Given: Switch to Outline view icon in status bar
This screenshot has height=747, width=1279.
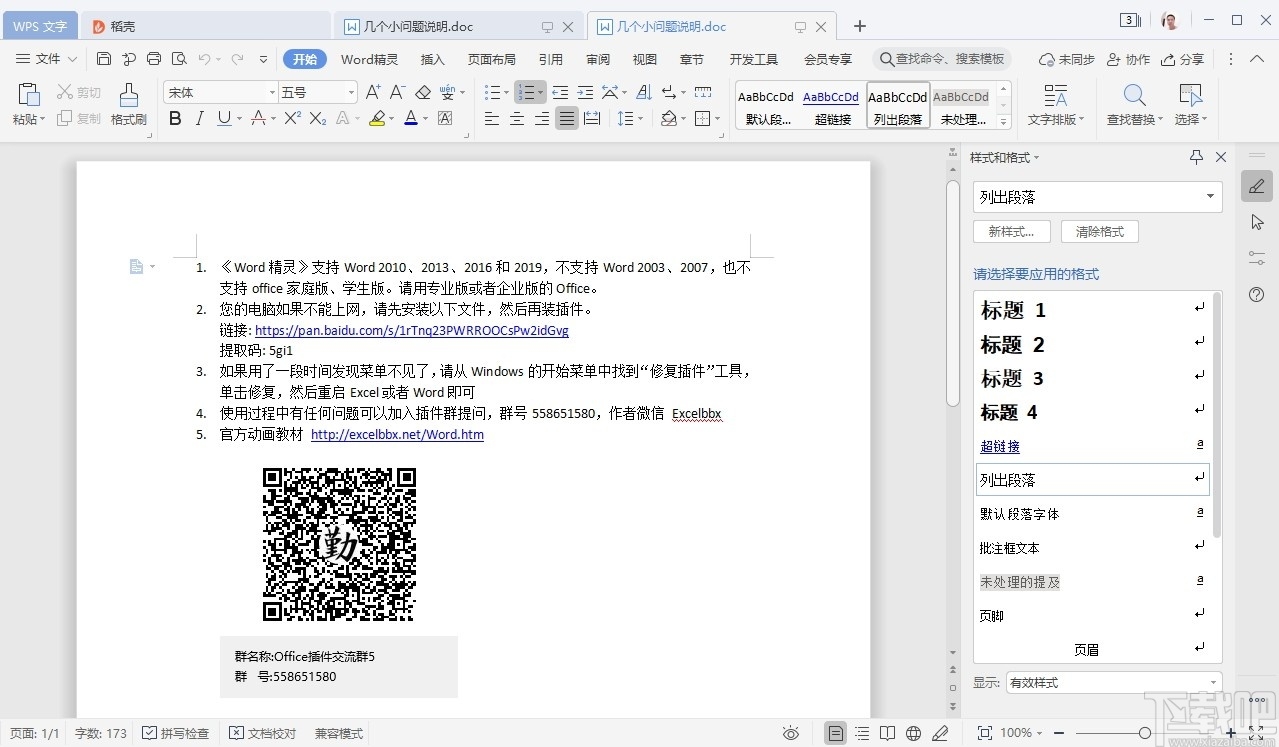Looking at the screenshot, I should [862, 733].
